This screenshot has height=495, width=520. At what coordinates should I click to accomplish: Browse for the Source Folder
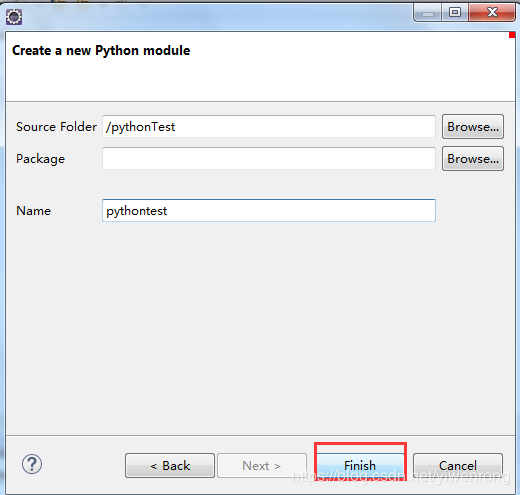(473, 127)
